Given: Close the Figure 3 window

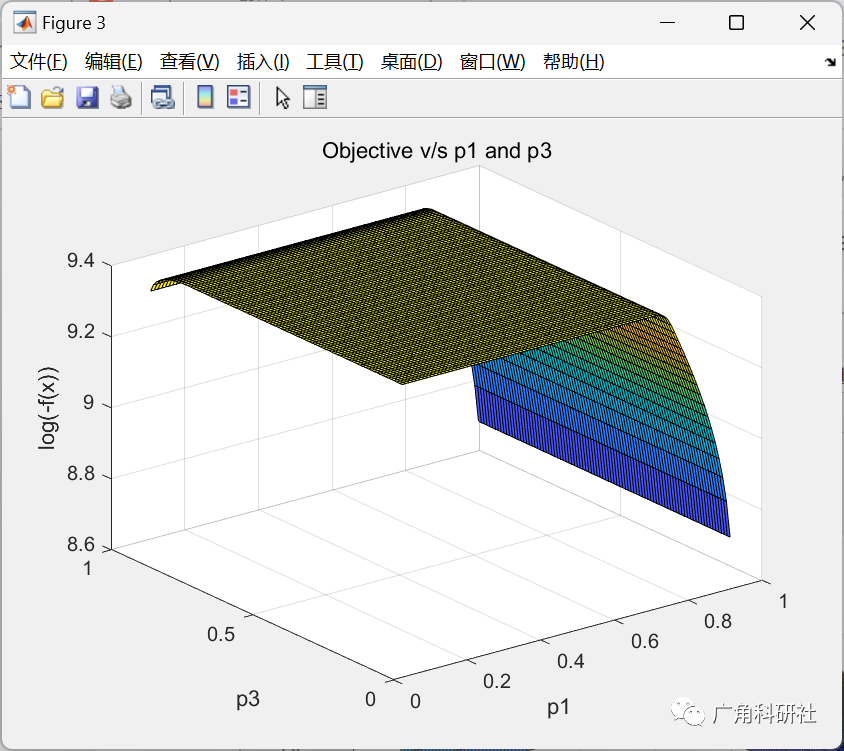Looking at the screenshot, I should [807, 23].
